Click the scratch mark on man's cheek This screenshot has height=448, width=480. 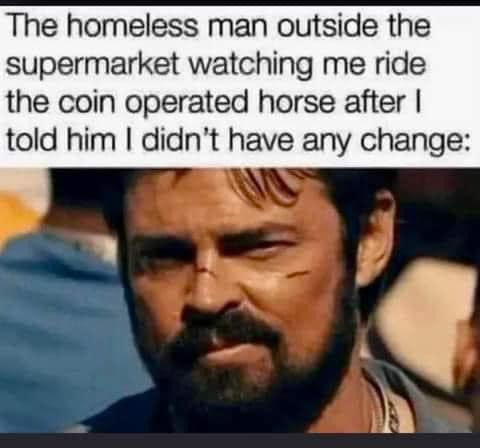[298, 274]
